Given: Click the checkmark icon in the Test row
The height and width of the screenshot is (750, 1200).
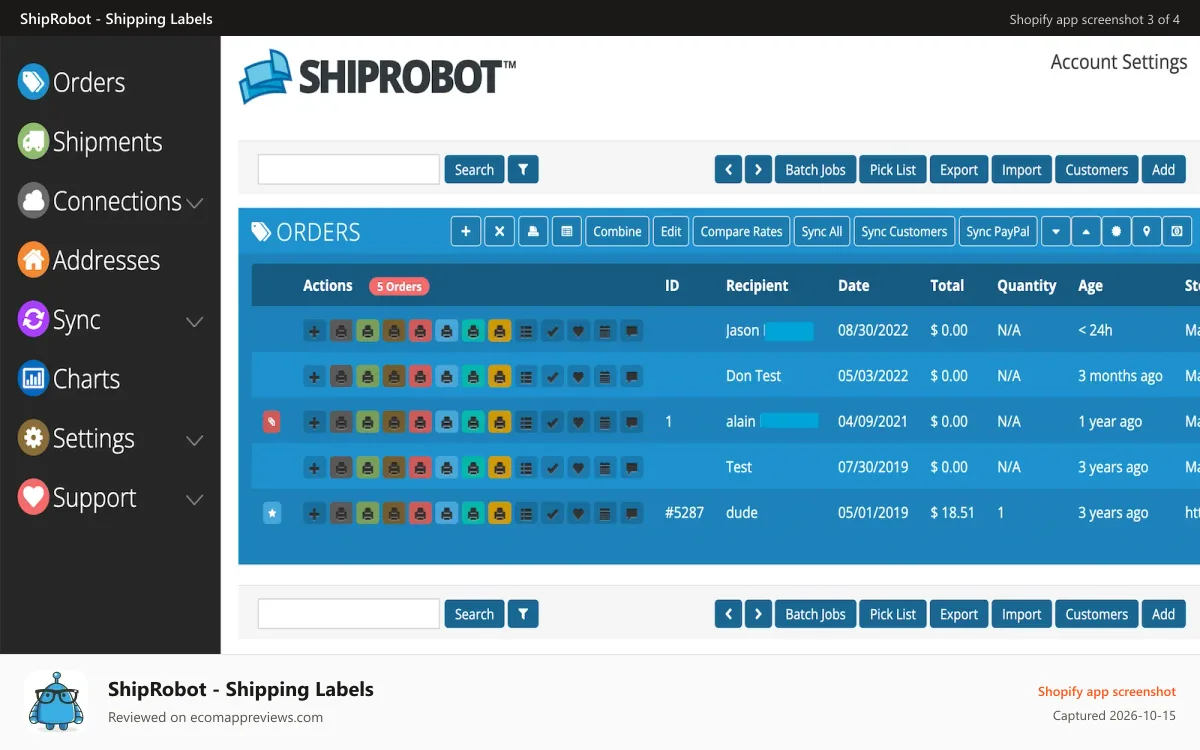Looking at the screenshot, I should coord(552,467).
